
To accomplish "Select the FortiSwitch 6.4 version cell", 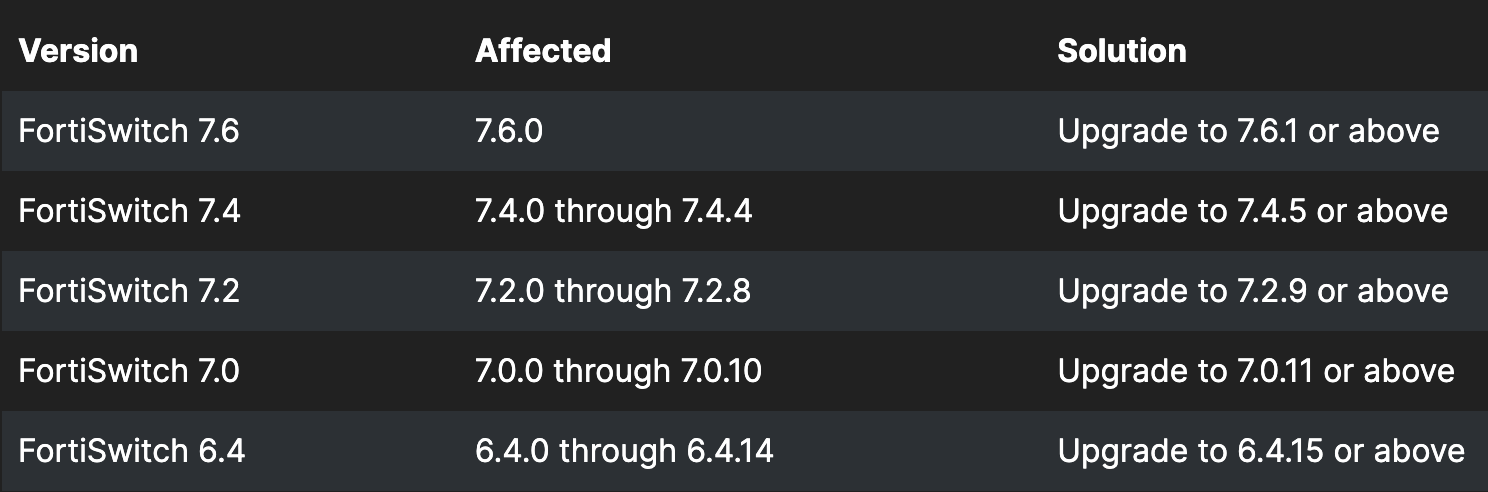I will pyautogui.click(x=132, y=451).
